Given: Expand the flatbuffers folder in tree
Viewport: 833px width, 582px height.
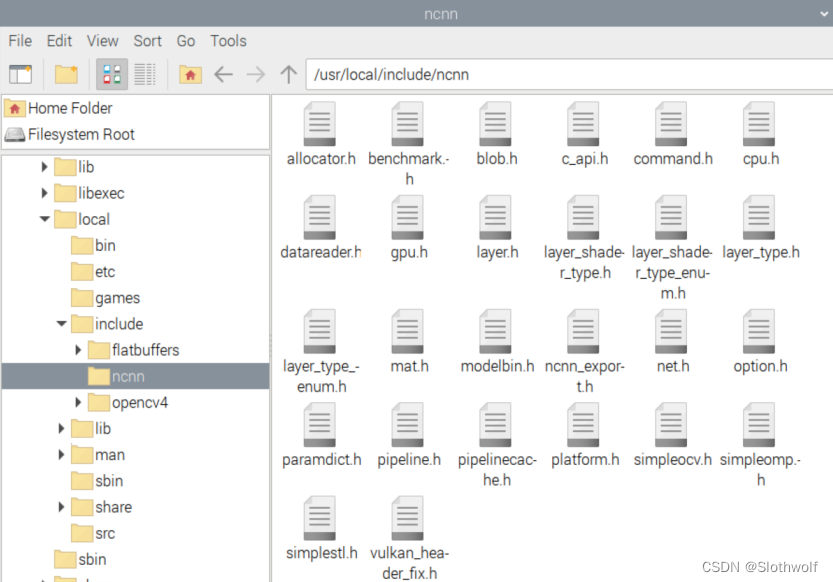Looking at the screenshot, I should click(x=78, y=349).
